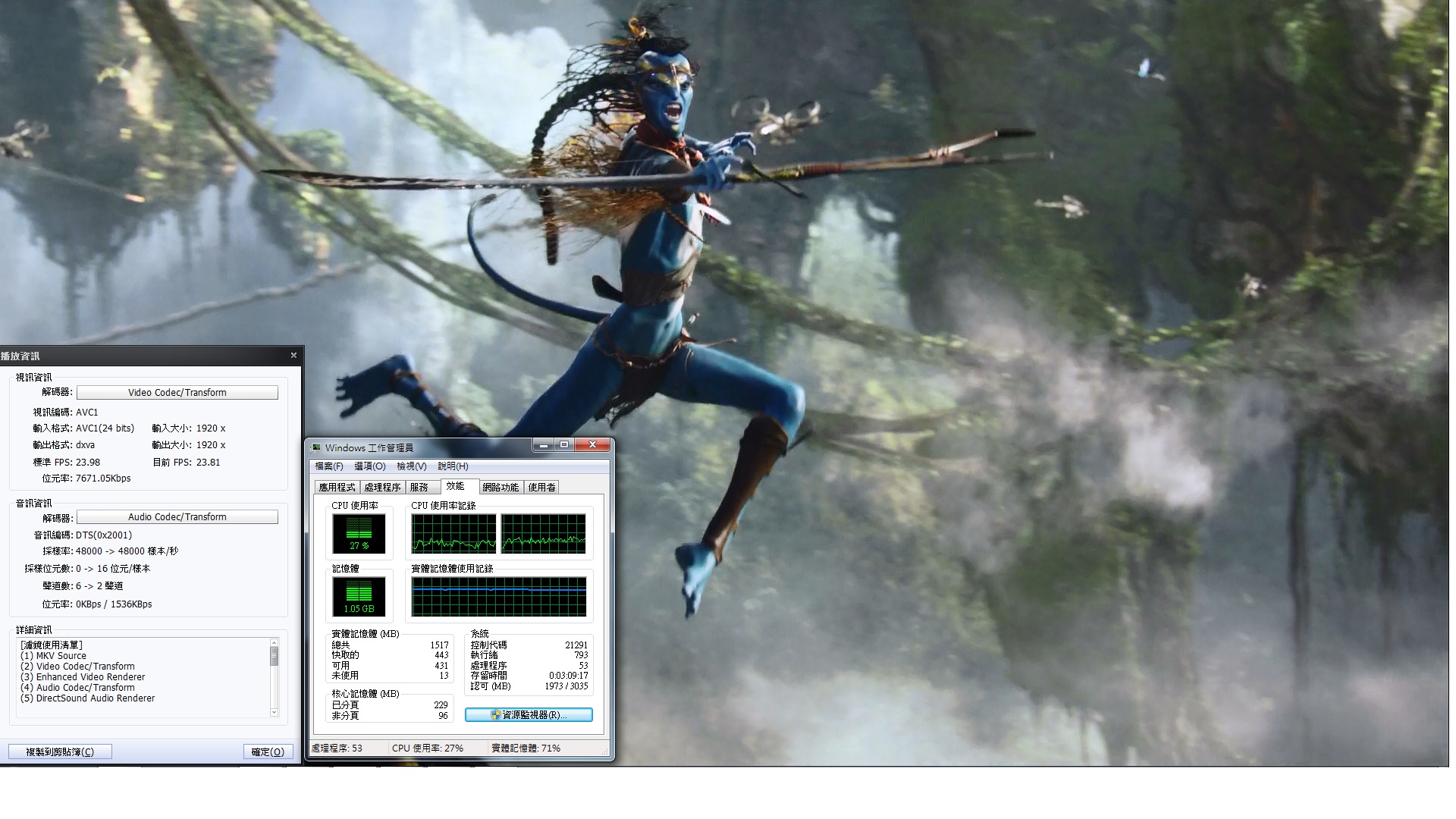This screenshot has width=1456, height=819.
Task: Switch to the 處理程序 tab
Action: 382,488
